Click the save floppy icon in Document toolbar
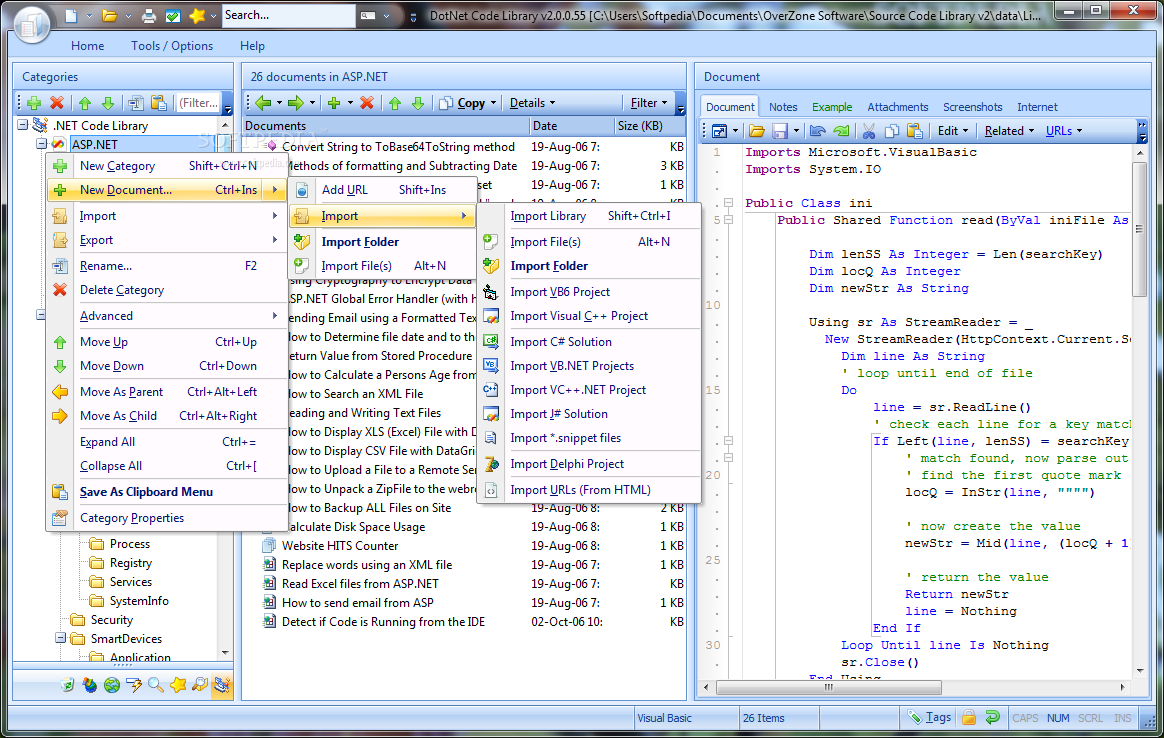The width and height of the screenshot is (1164, 738). point(779,131)
